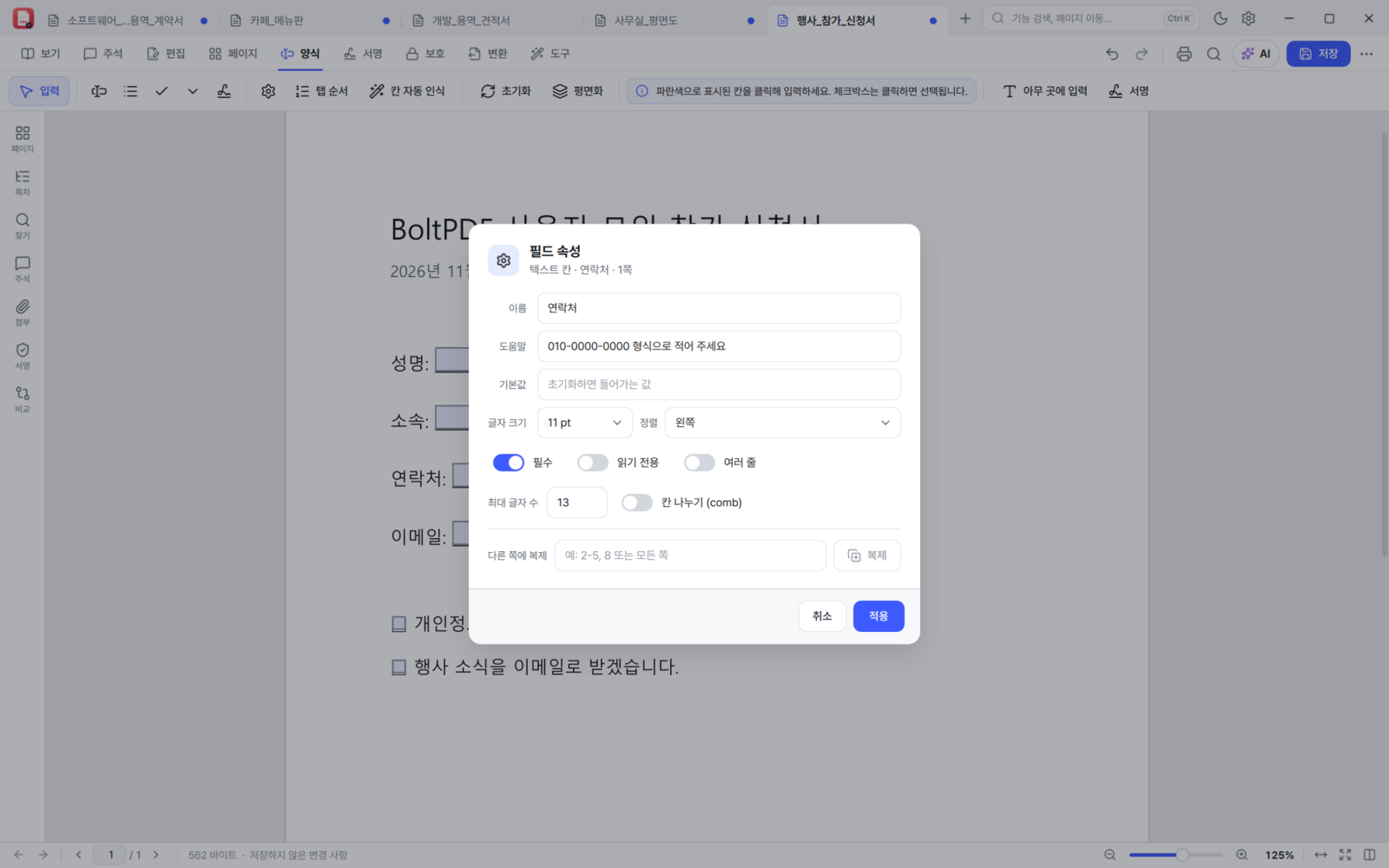The image size is (1389, 868).
Task: Click the fullscreen icon in status bar
Action: click(x=1345, y=855)
